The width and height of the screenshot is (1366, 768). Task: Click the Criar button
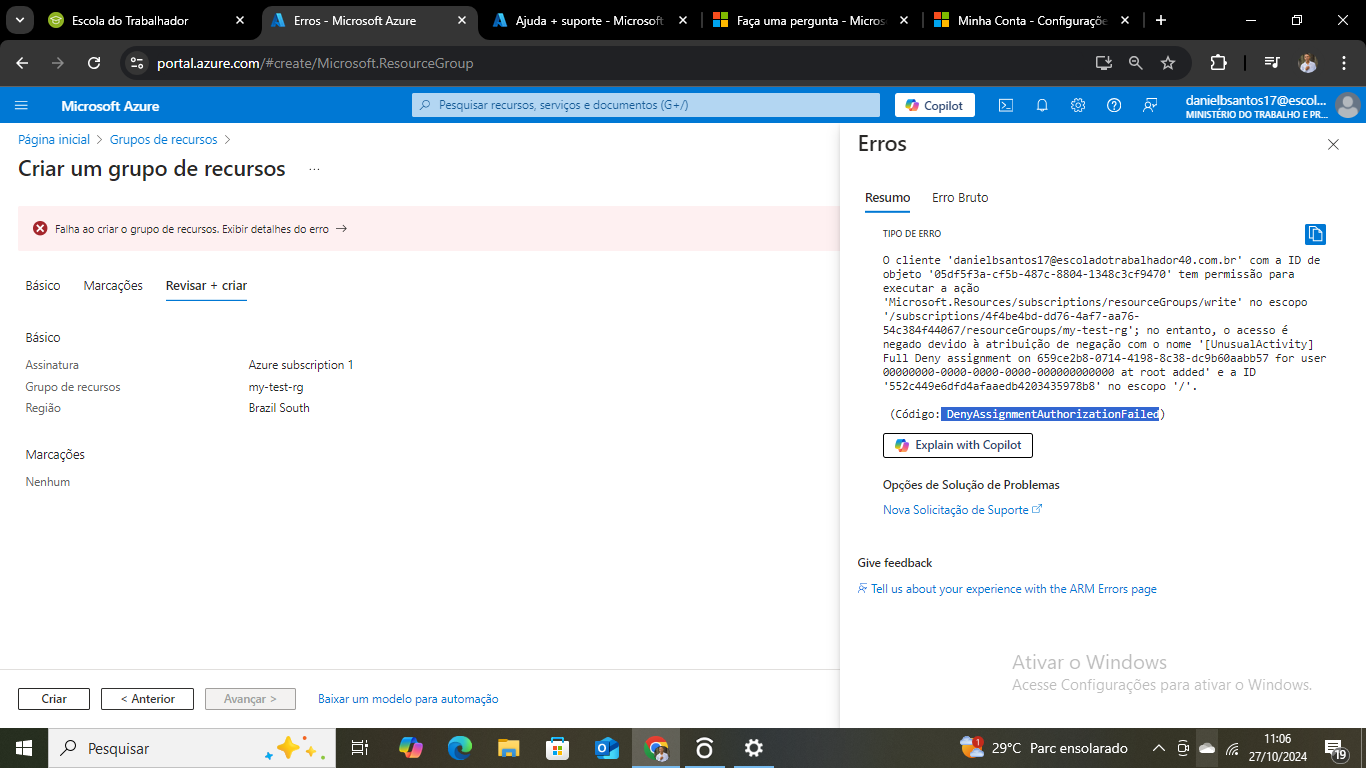(54, 699)
